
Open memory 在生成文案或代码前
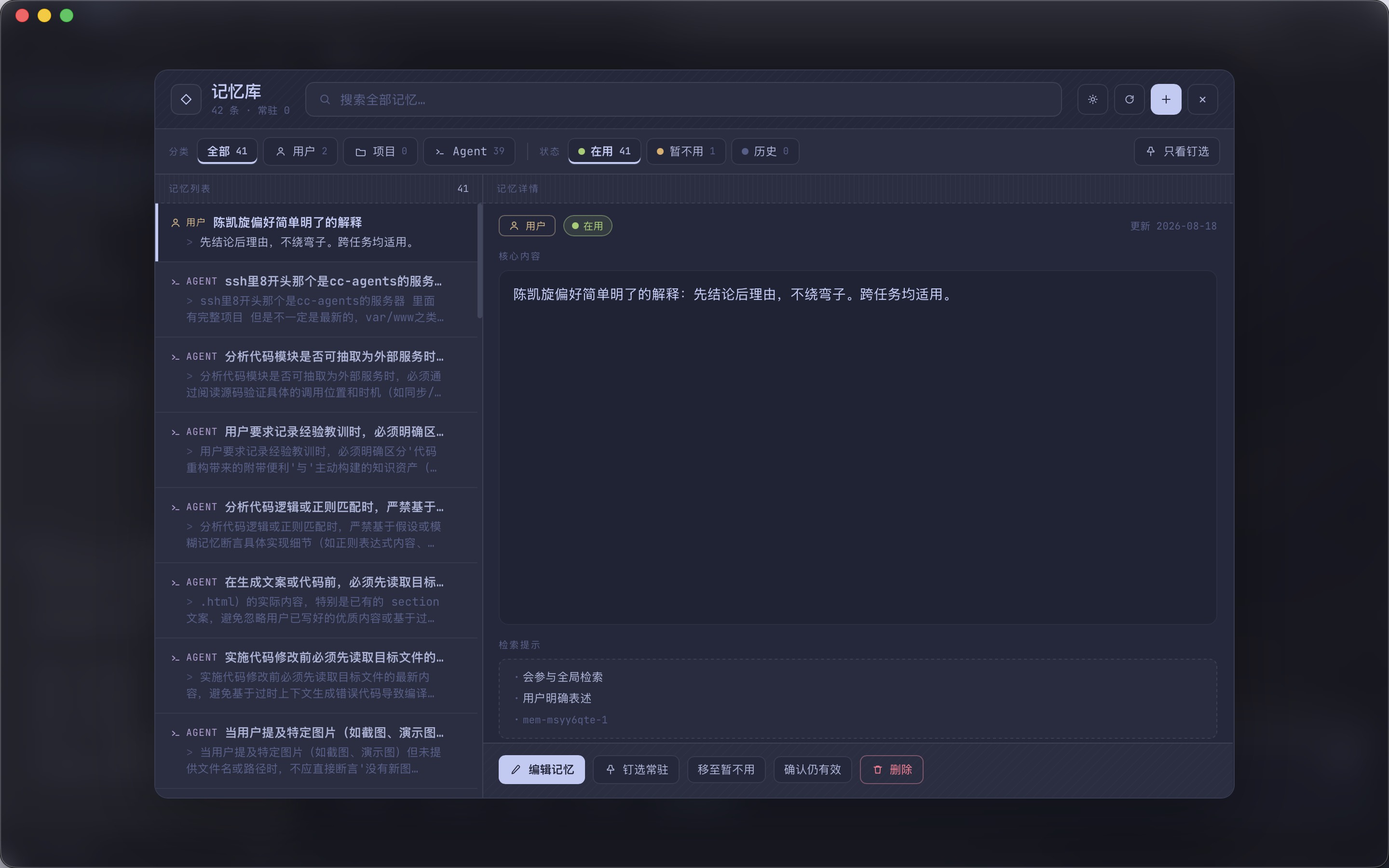tap(317, 600)
